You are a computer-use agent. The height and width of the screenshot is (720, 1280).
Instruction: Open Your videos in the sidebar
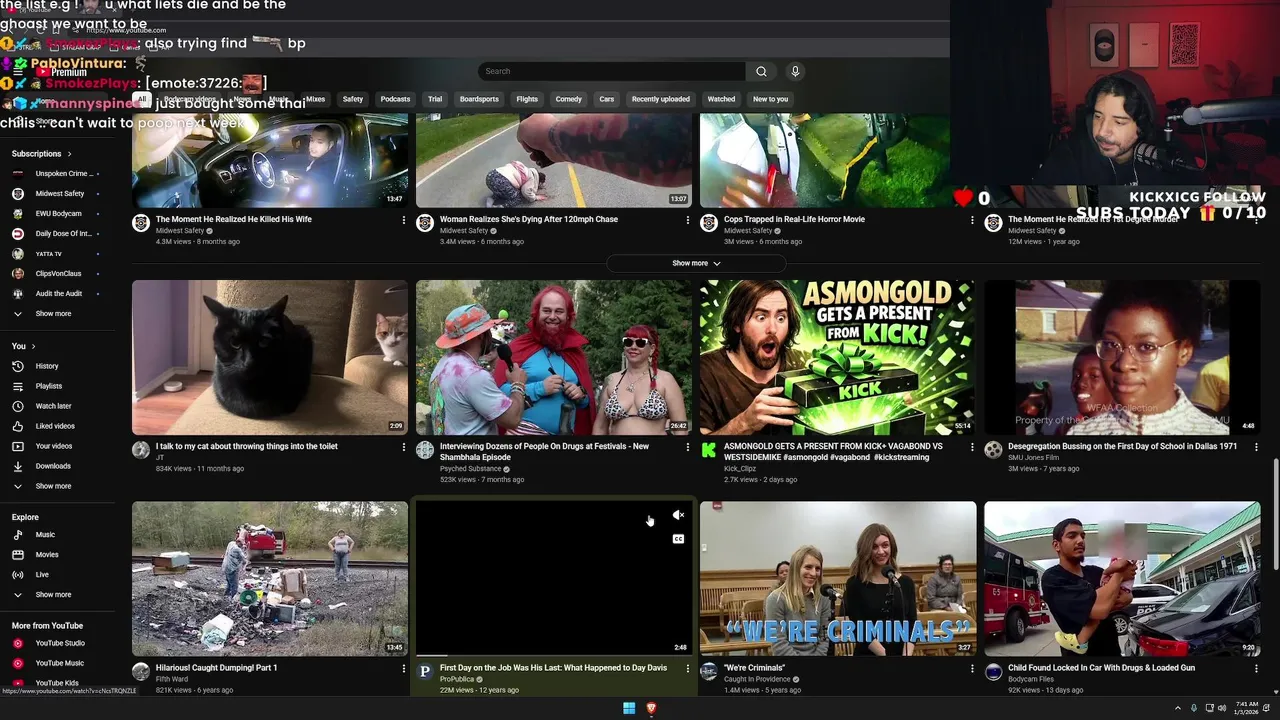[x=54, y=446]
